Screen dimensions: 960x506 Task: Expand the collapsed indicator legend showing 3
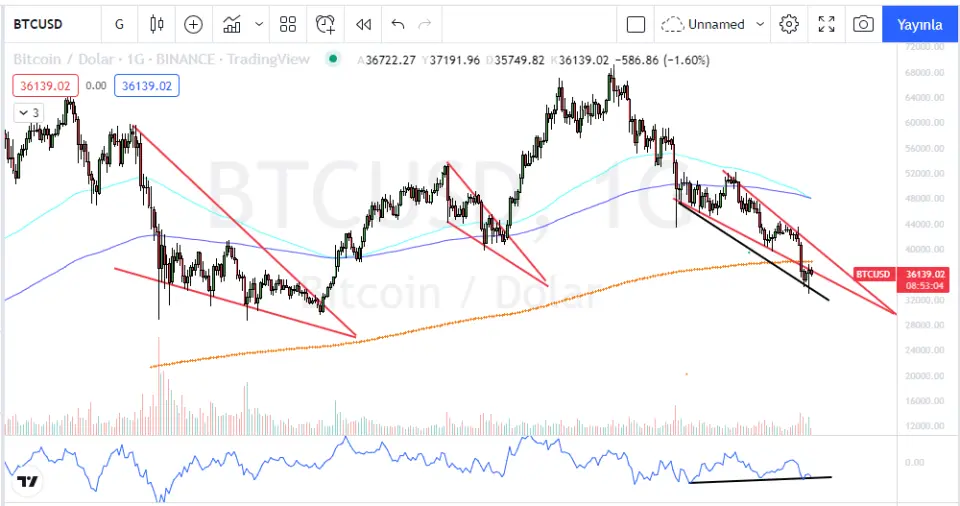[27, 113]
